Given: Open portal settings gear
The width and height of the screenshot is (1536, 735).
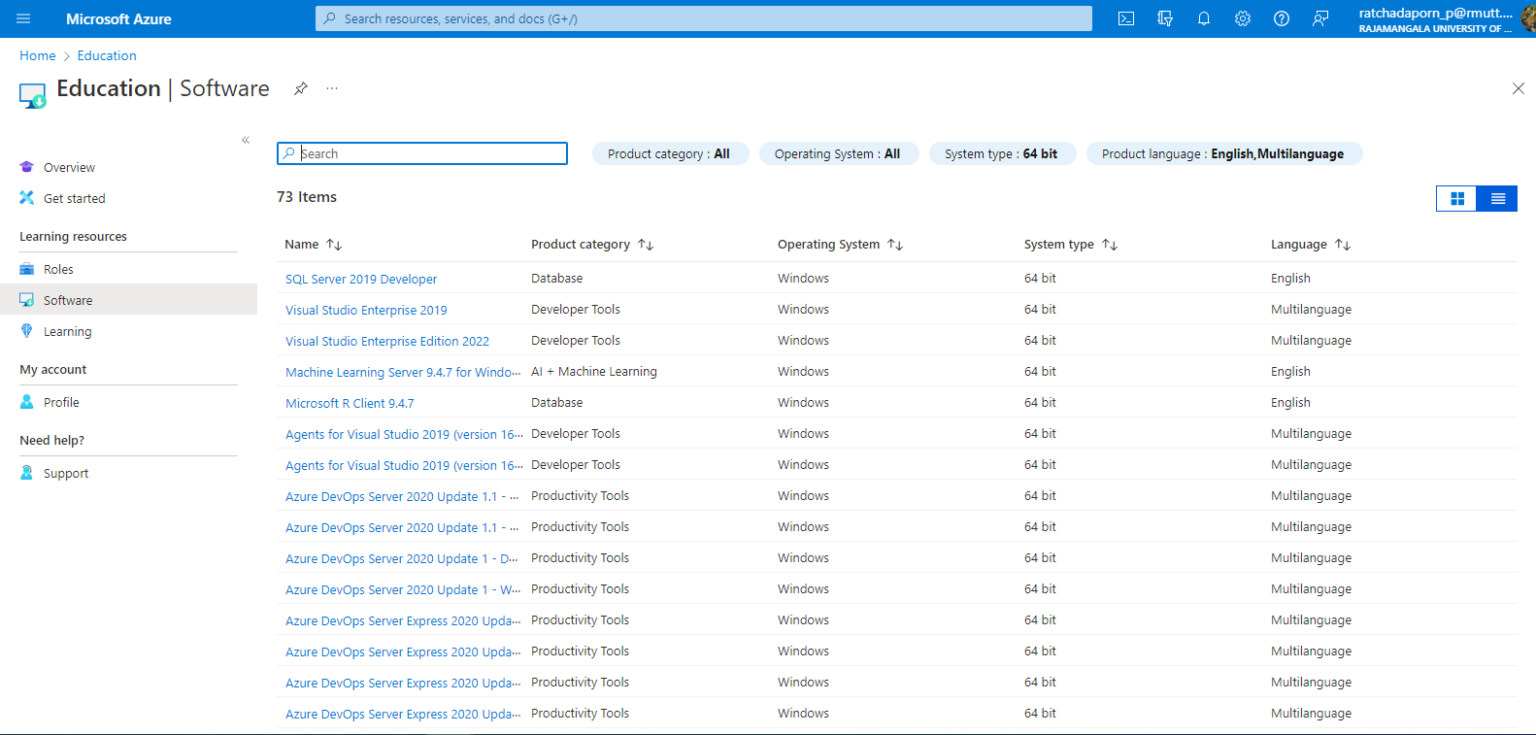Looking at the screenshot, I should [x=1243, y=19].
